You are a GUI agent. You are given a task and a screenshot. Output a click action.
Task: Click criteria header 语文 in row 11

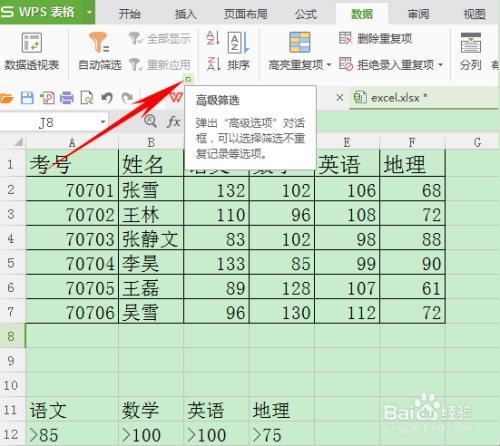[72, 409]
